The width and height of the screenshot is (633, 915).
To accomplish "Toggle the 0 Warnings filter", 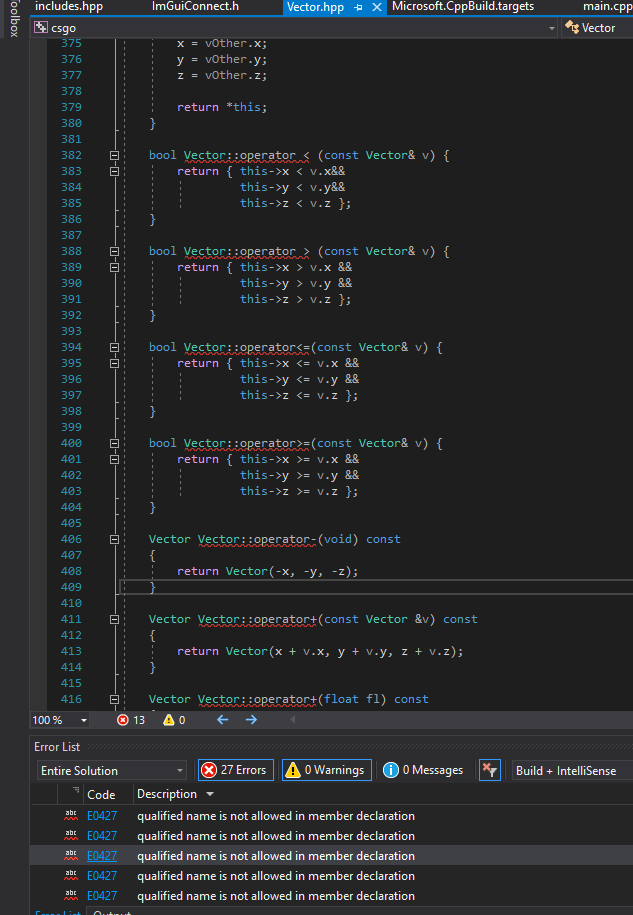I will (x=326, y=770).
